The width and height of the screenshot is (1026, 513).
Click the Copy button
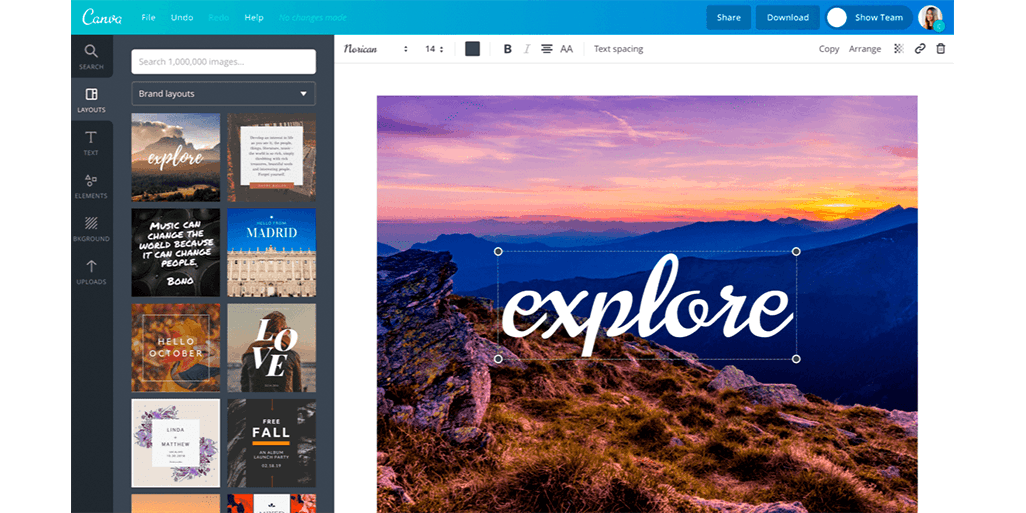[x=829, y=49]
